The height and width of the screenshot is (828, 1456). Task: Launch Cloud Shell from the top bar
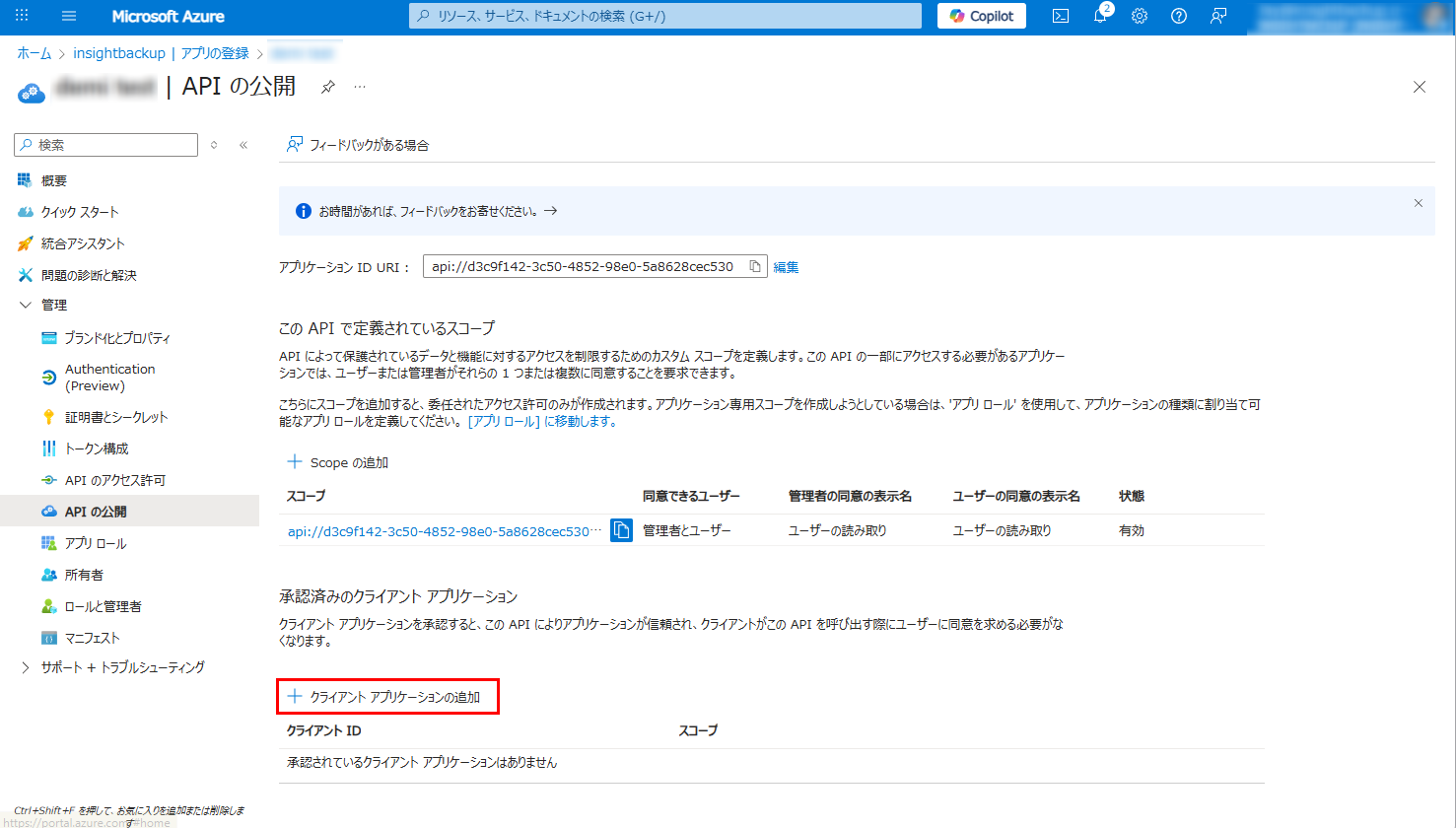point(1061,16)
